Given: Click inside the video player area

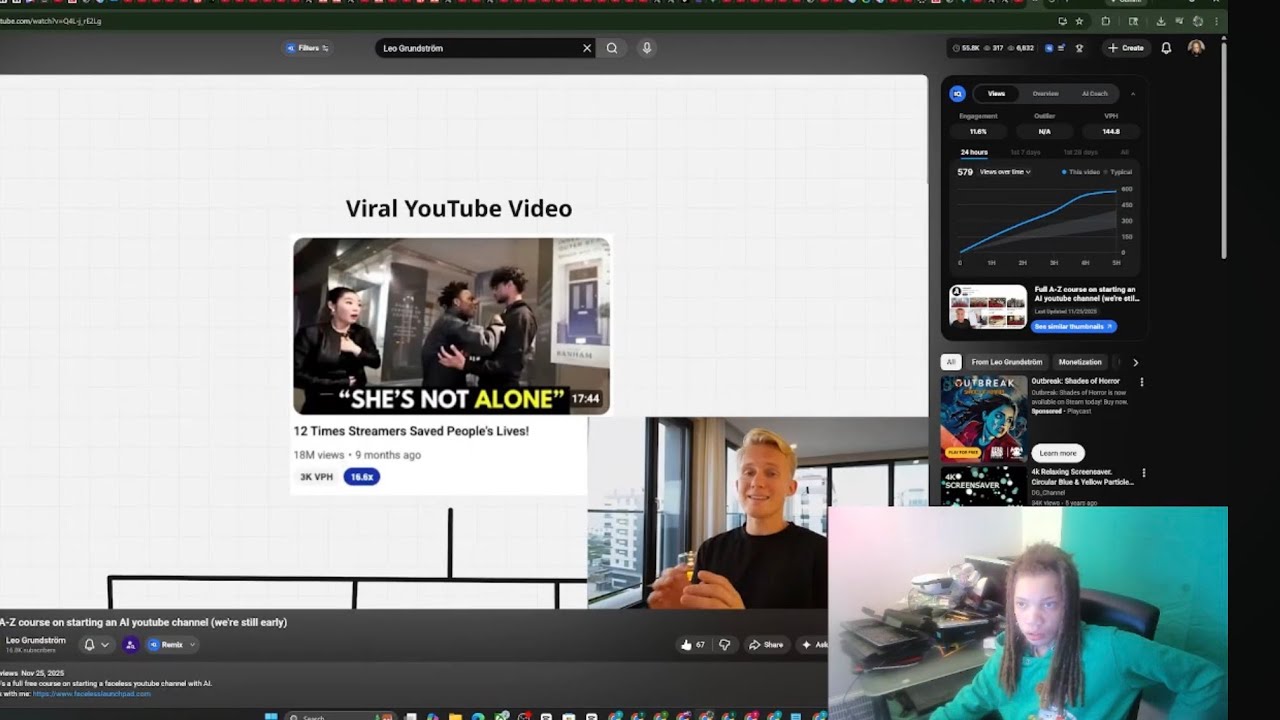Looking at the screenshot, I should 464,341.
